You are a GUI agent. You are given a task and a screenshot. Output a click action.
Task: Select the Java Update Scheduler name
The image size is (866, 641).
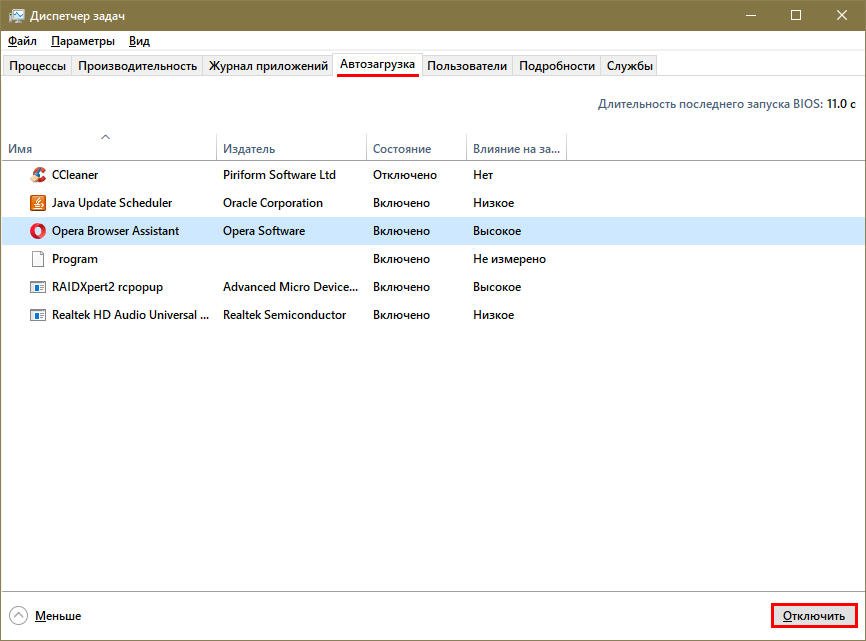pos(112,203)
